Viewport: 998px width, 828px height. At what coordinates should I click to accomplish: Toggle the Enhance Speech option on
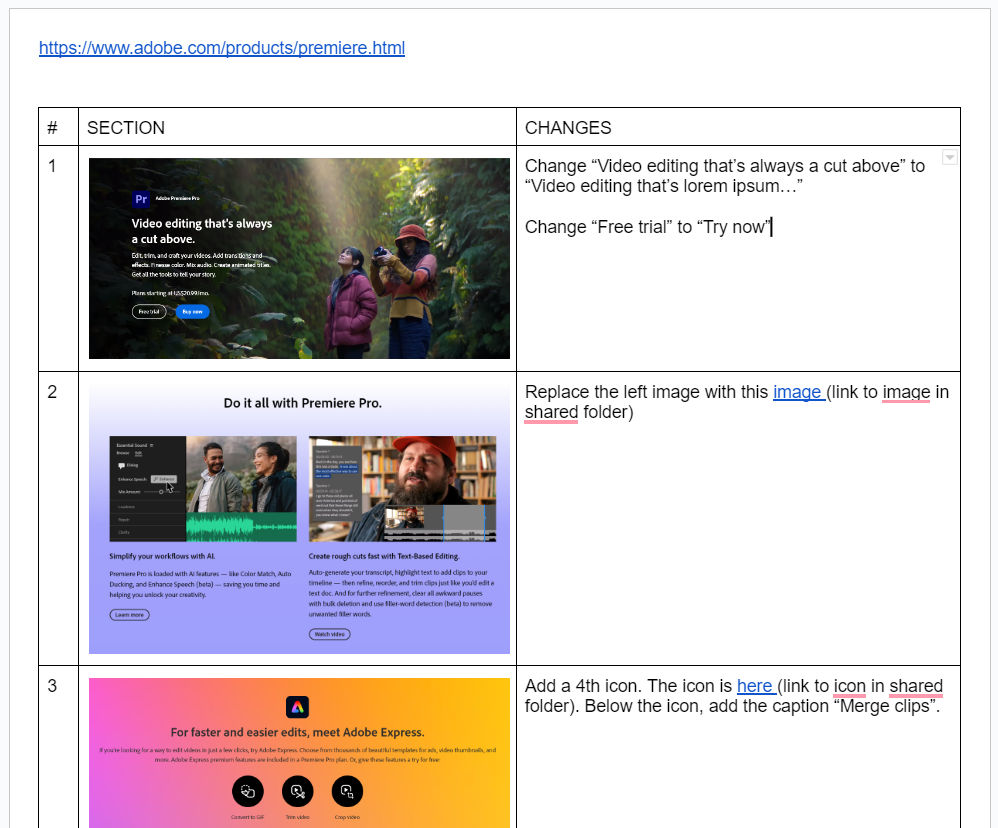163,478
